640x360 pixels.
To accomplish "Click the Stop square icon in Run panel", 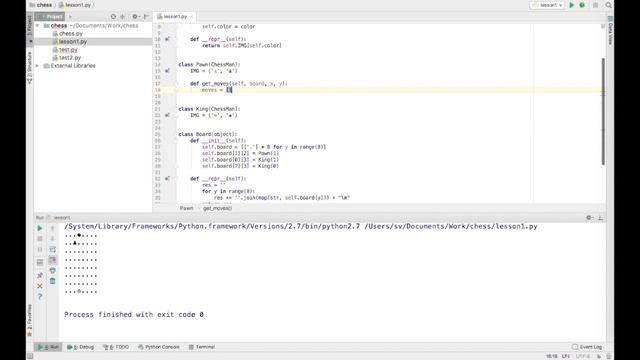I will point(40,239).
